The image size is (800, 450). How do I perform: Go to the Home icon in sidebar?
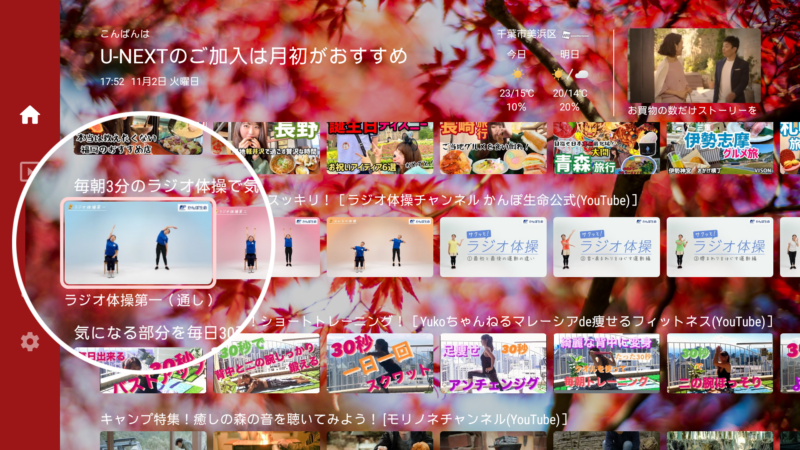click(x=30, y=114)
